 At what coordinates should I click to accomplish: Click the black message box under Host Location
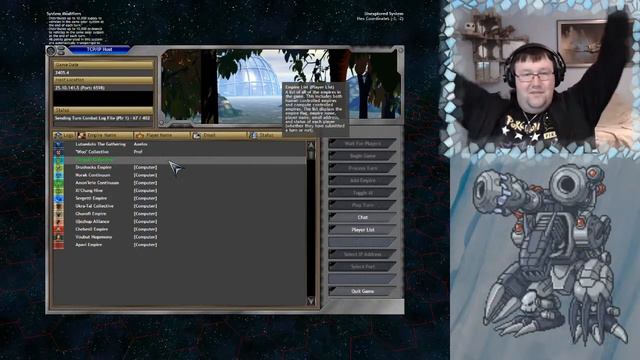click(x=103, y=99)
